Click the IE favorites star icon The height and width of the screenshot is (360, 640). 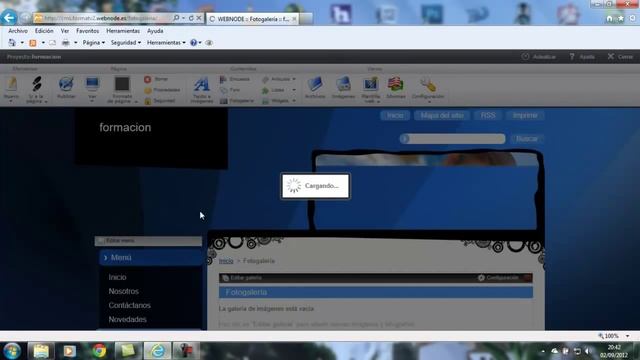[621, 18]
